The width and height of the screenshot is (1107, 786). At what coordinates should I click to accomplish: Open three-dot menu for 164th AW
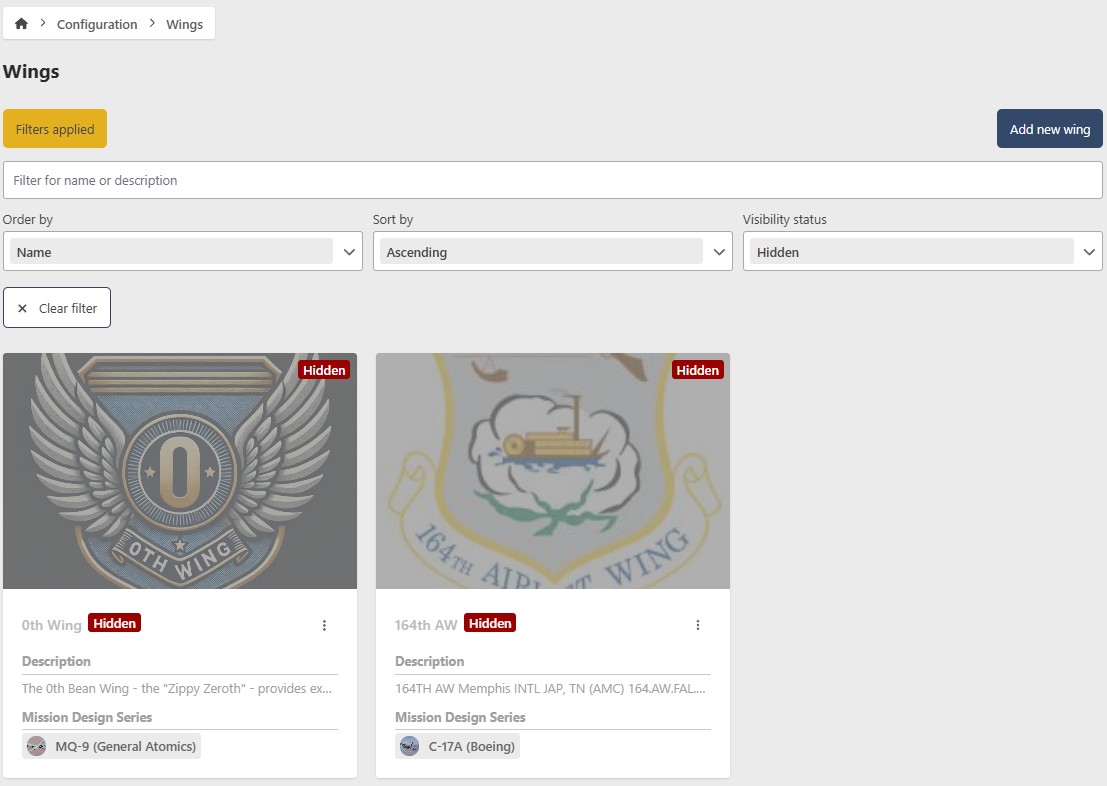698,625
